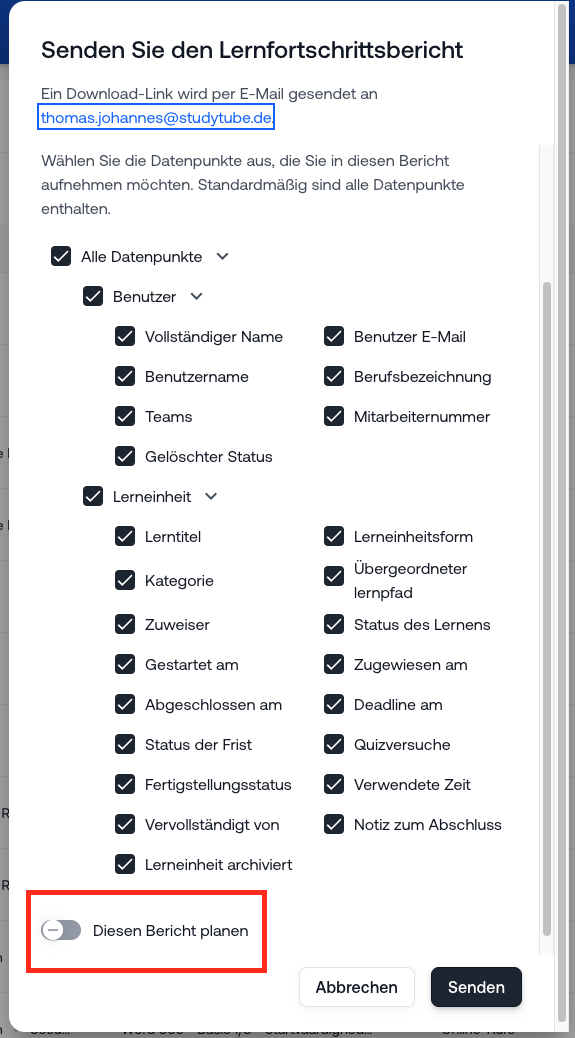Open the thomas.johannes@studytube.de email link
The width and height of the screenshot is (575, 1038).
pos(156,118)
